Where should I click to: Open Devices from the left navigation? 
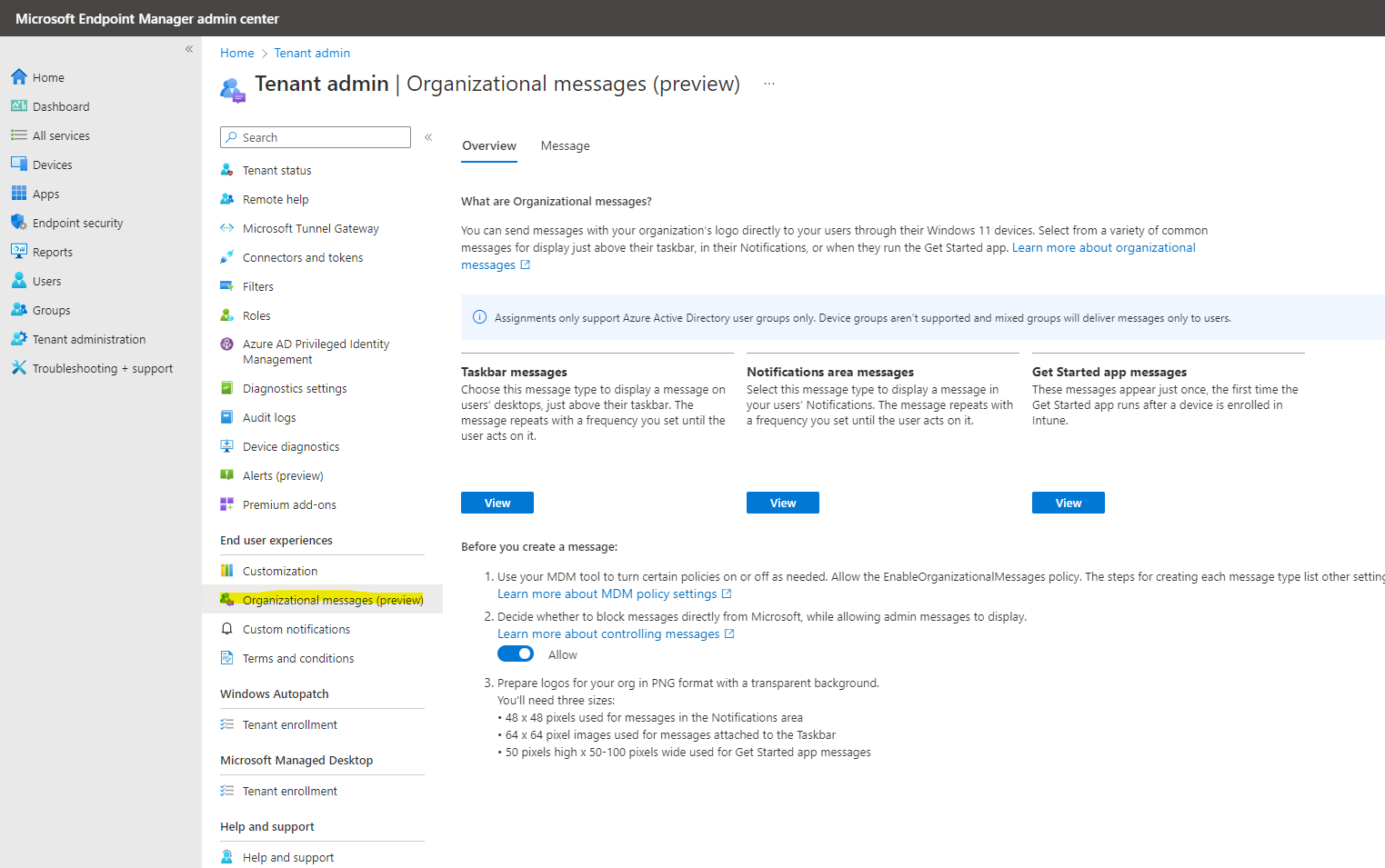(52, 164)
